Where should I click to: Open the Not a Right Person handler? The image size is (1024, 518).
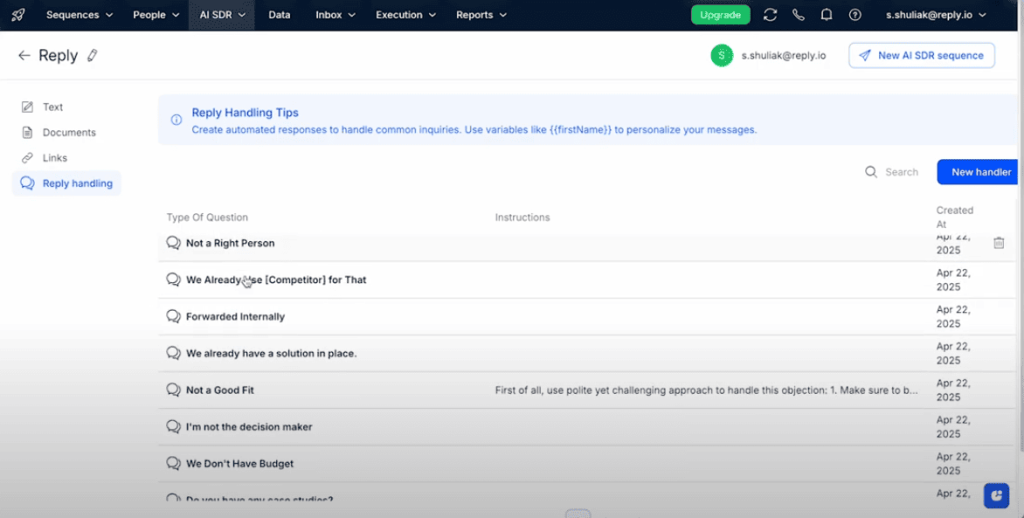point(230,243)
